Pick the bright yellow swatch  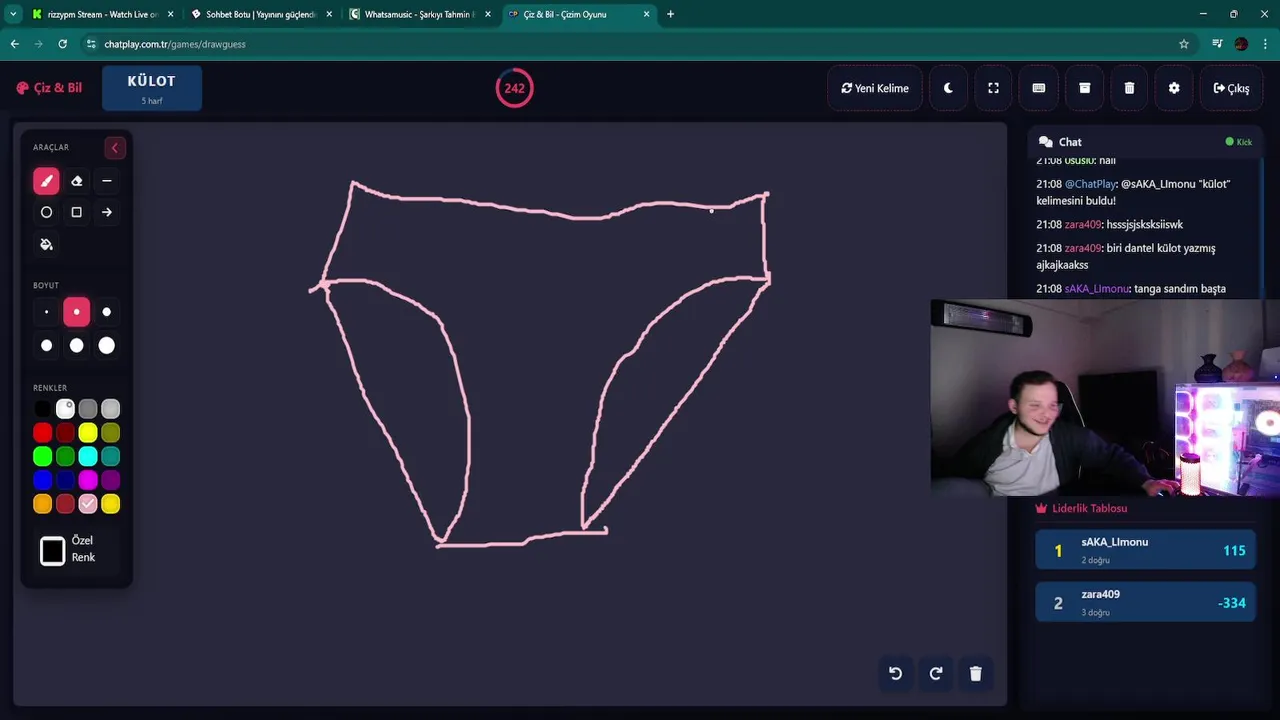pyautogui.click(x=88, y=433)
